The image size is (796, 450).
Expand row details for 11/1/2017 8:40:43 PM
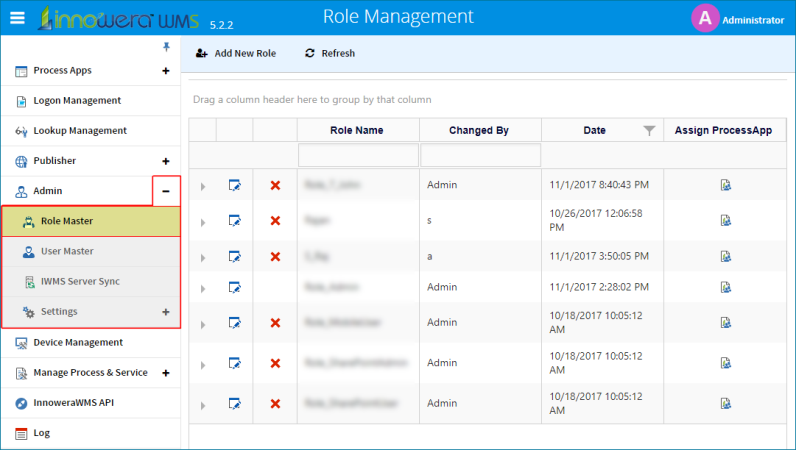(x=203, y=186)
